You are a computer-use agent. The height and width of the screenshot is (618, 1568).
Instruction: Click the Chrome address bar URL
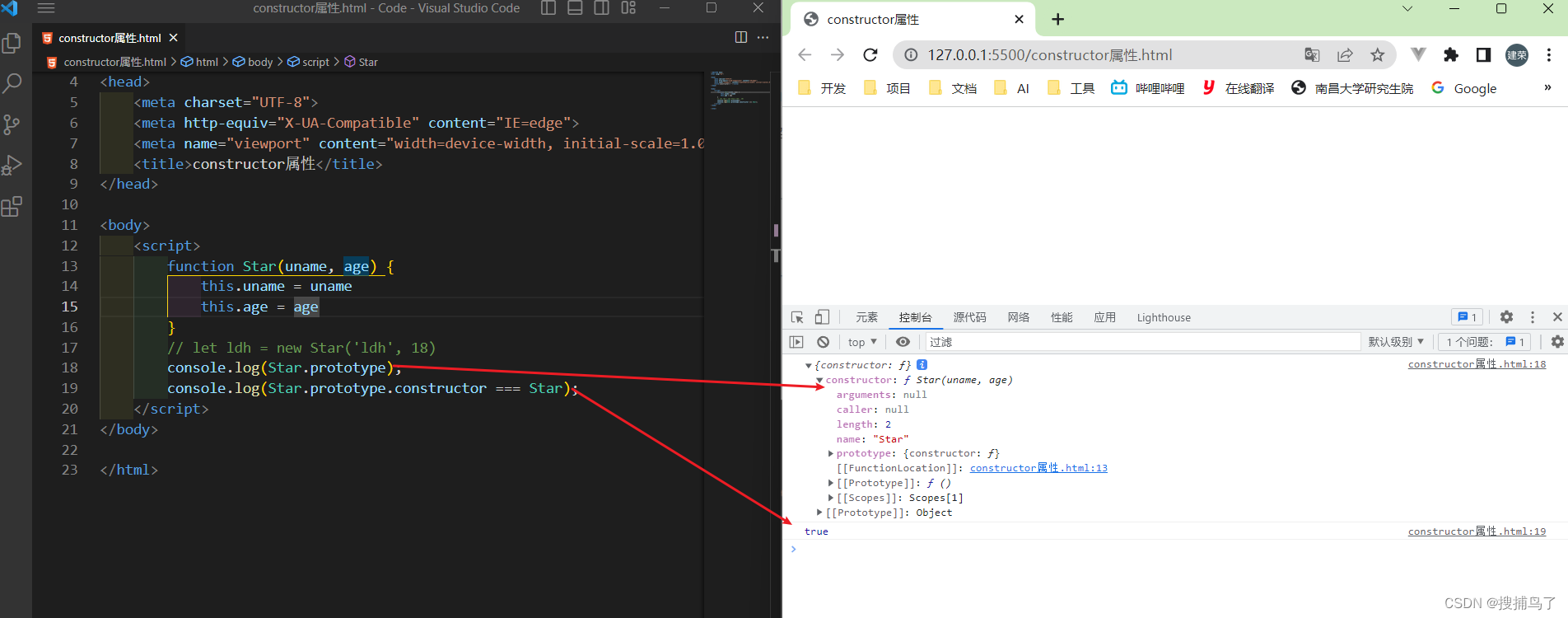click(x=1050, y=55)
